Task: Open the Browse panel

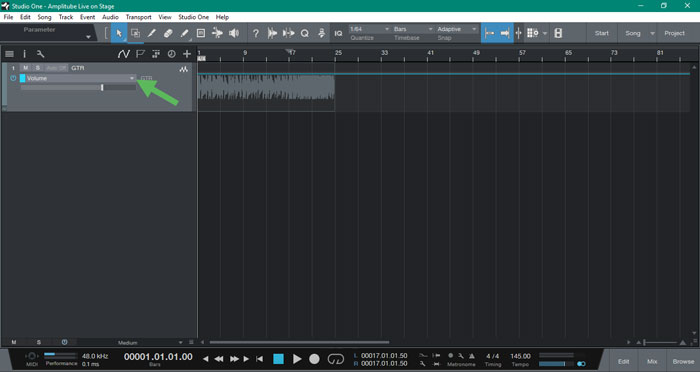Action: pos(683,361)
